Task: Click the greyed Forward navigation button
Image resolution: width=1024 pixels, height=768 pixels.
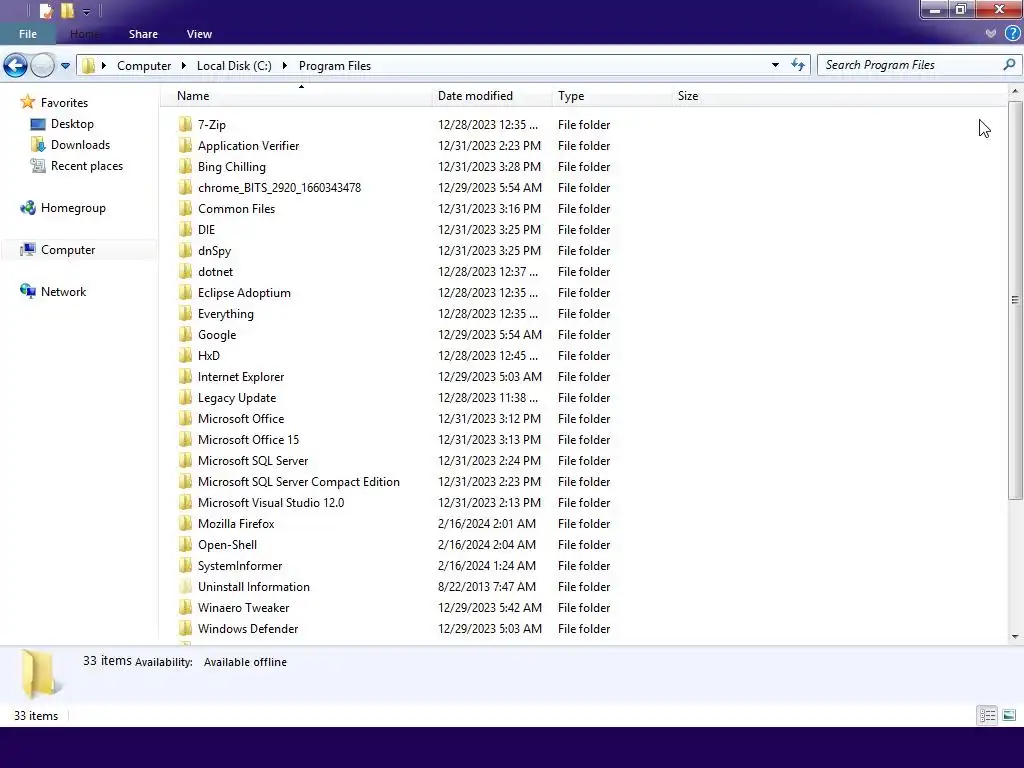Action: pos(43,65)
